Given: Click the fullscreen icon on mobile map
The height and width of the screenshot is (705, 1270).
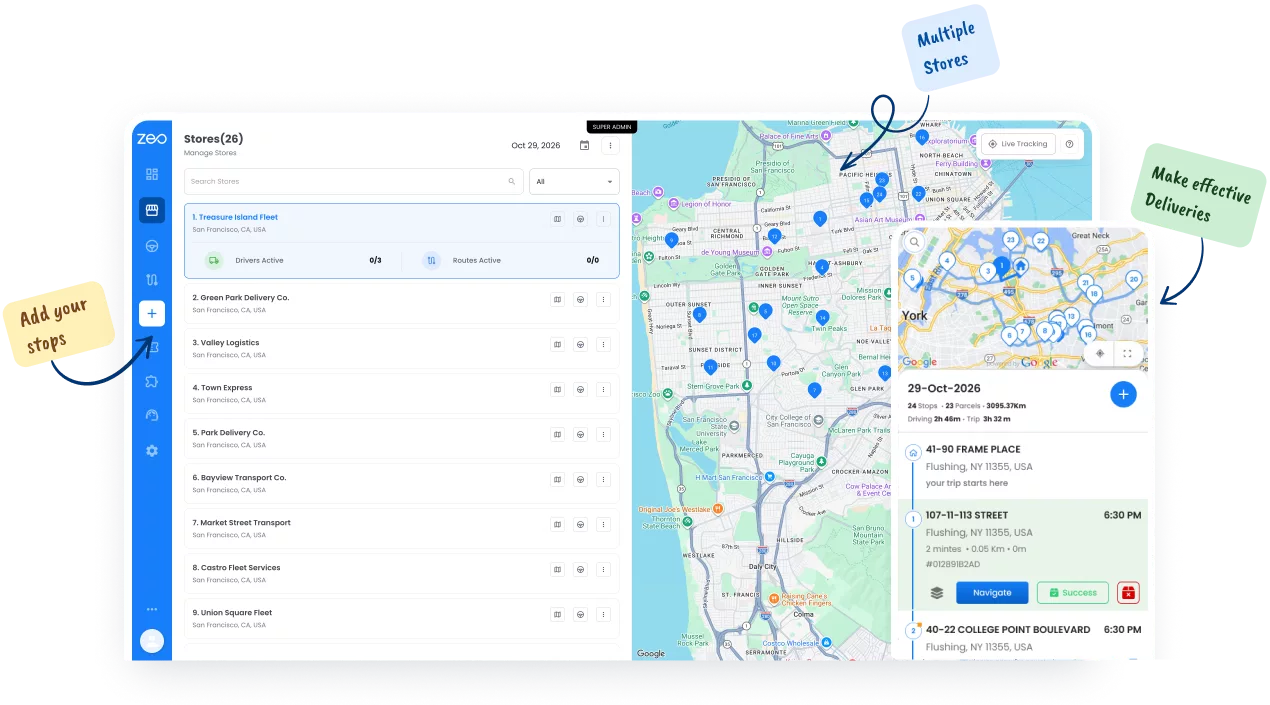Looking at the screenshot, I should click(x=1127, y=353).
